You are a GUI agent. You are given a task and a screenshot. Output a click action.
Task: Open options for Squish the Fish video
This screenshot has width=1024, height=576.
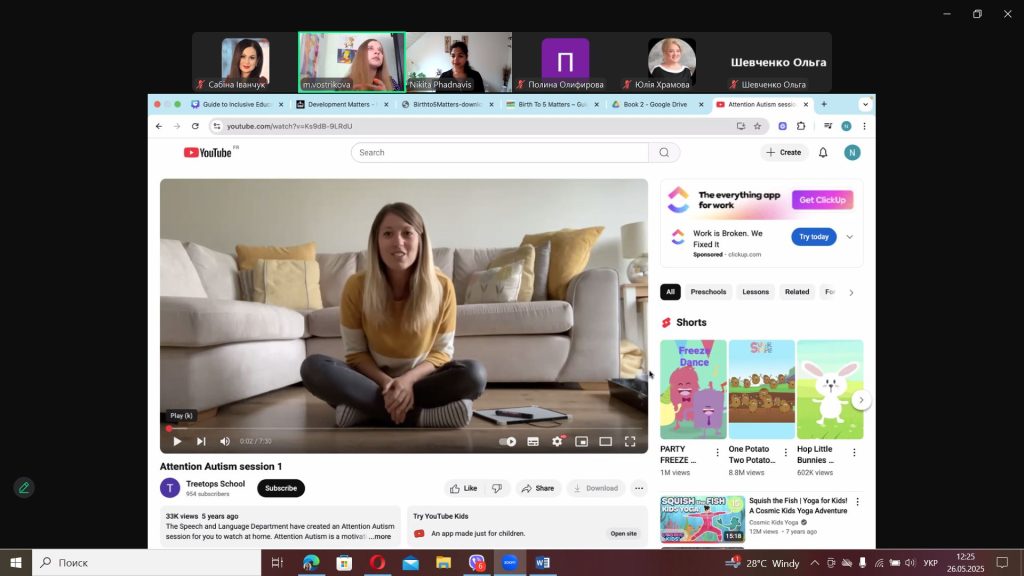coord(857,502)
